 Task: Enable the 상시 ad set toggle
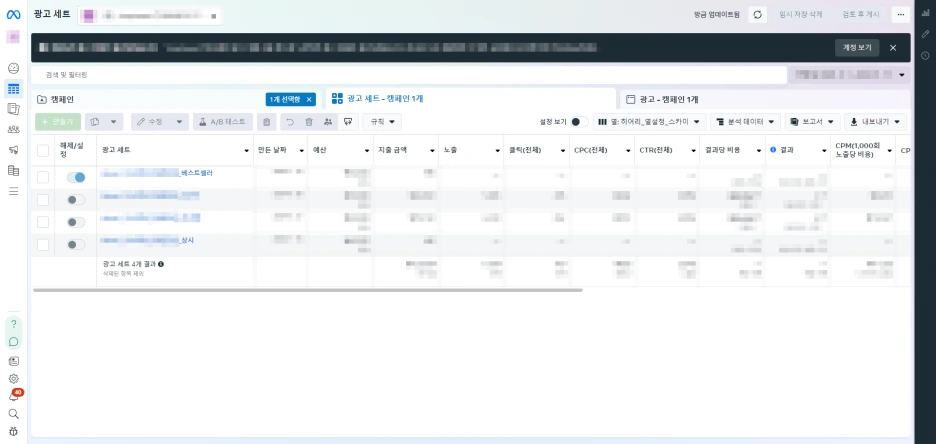pos(76,244)
